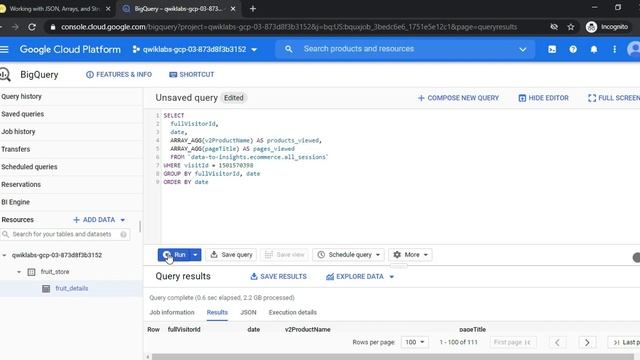Collapse the qwiklabs project tree node
This screenshot has width=640, height=360.
pos(4,256)
